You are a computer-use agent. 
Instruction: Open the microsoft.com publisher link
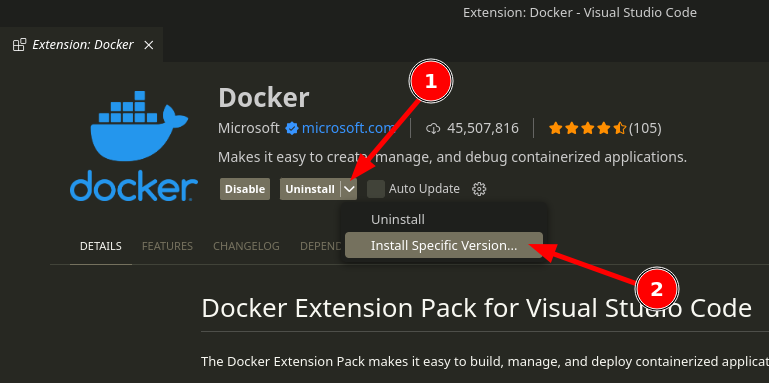pyautogui.click(x=348, y=128)
